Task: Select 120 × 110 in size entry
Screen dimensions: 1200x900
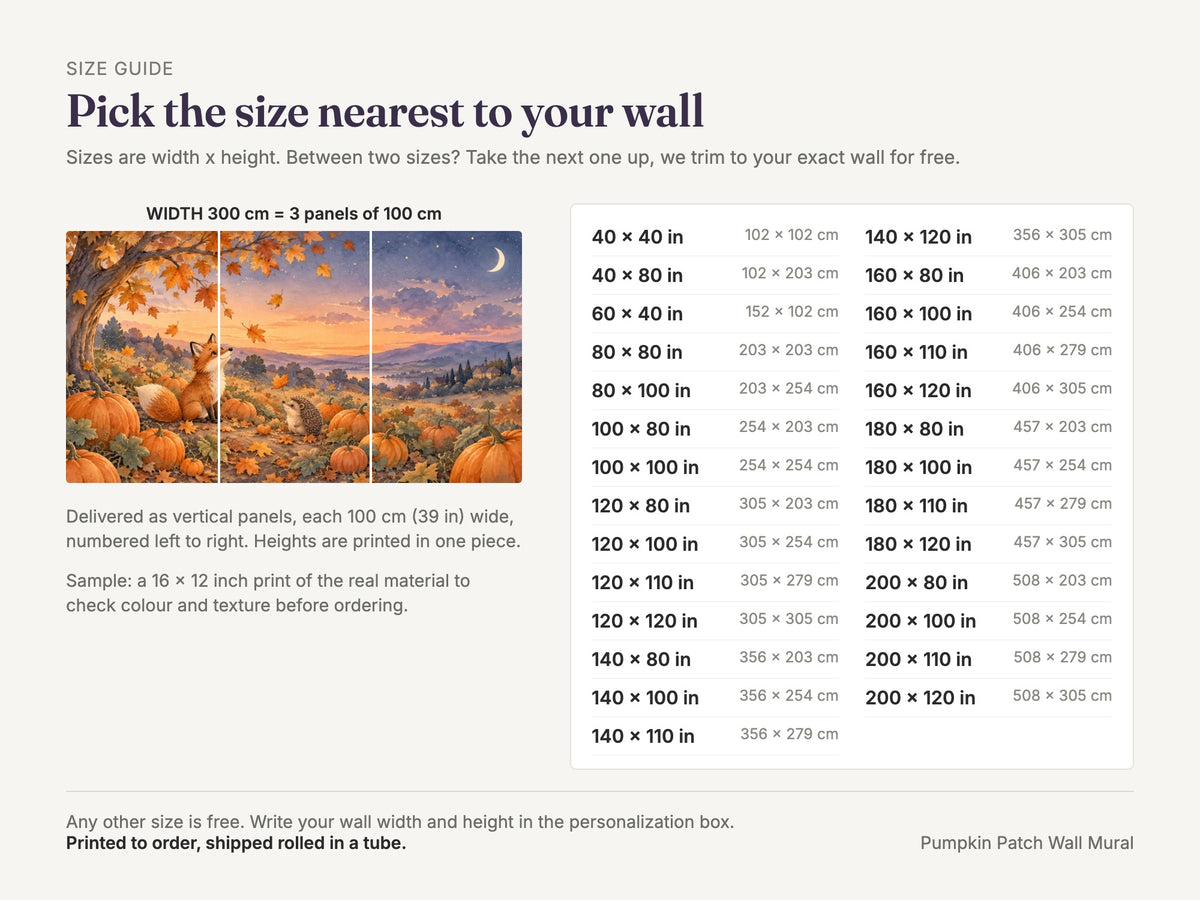Action: (x=715, y=582)
